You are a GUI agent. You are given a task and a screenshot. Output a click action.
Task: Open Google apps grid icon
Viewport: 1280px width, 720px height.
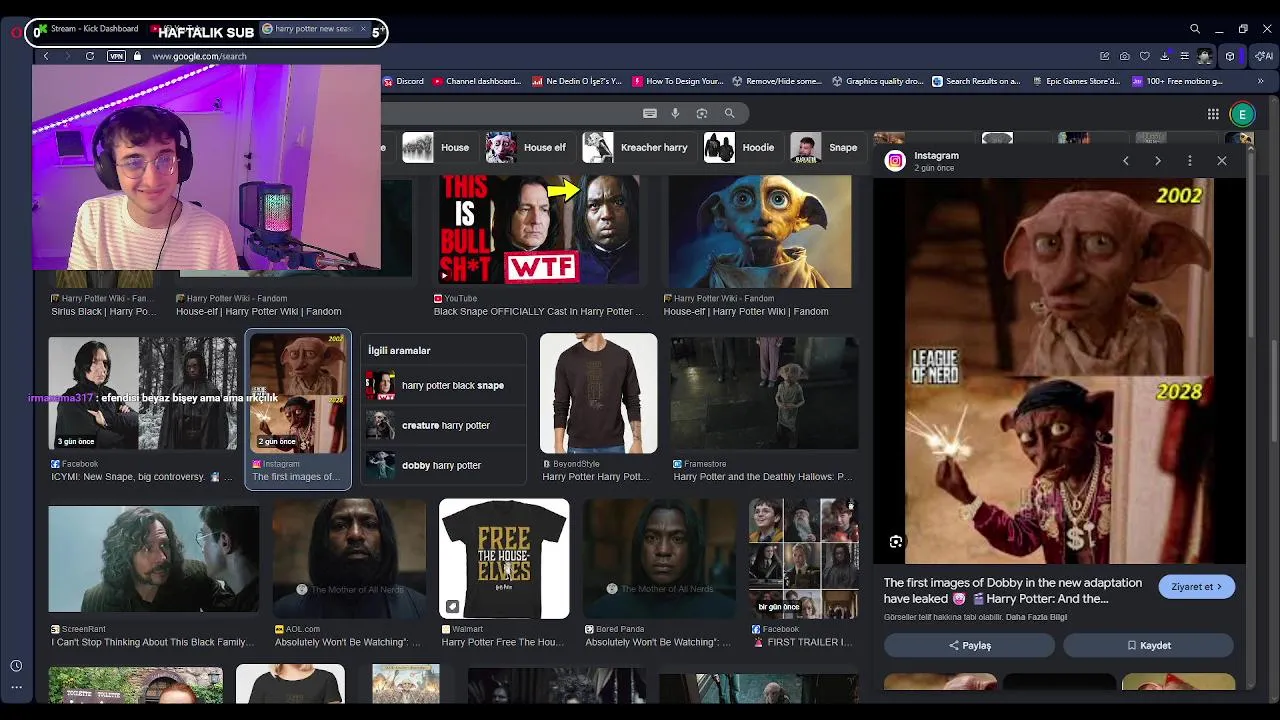pos(1213,114)
